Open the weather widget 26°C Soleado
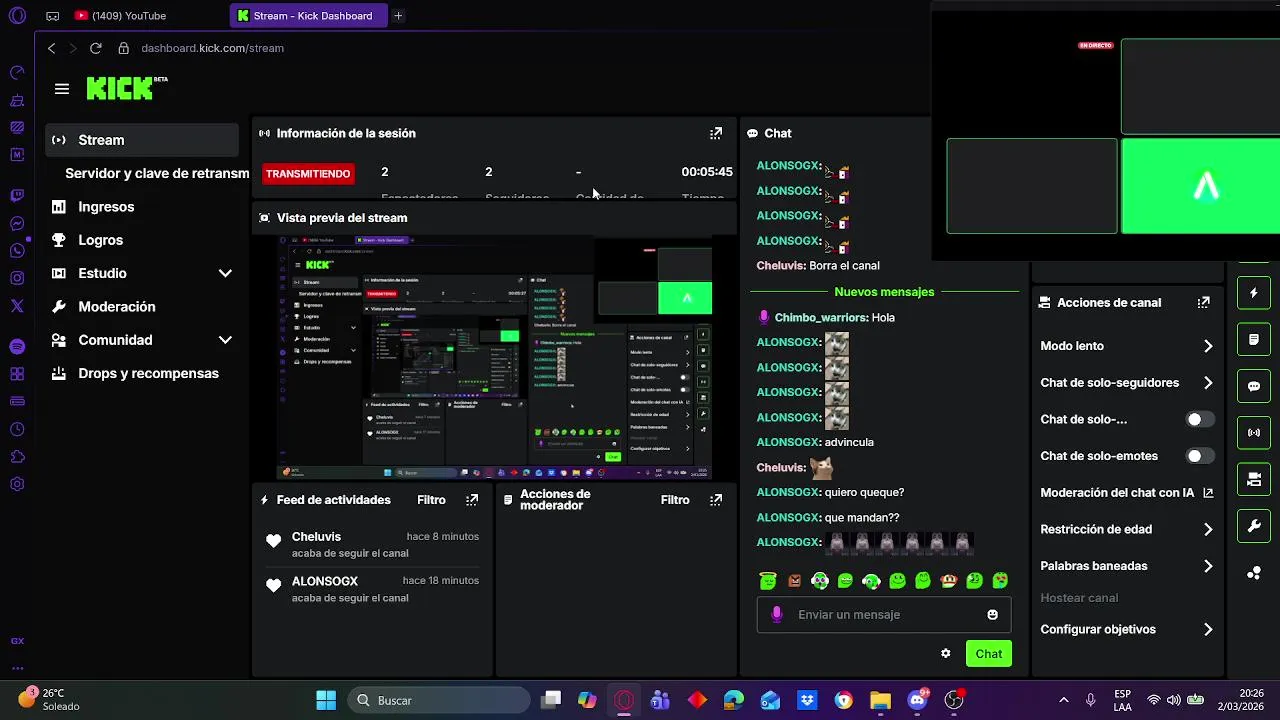The image size is (1280, 720). [50, 699]
